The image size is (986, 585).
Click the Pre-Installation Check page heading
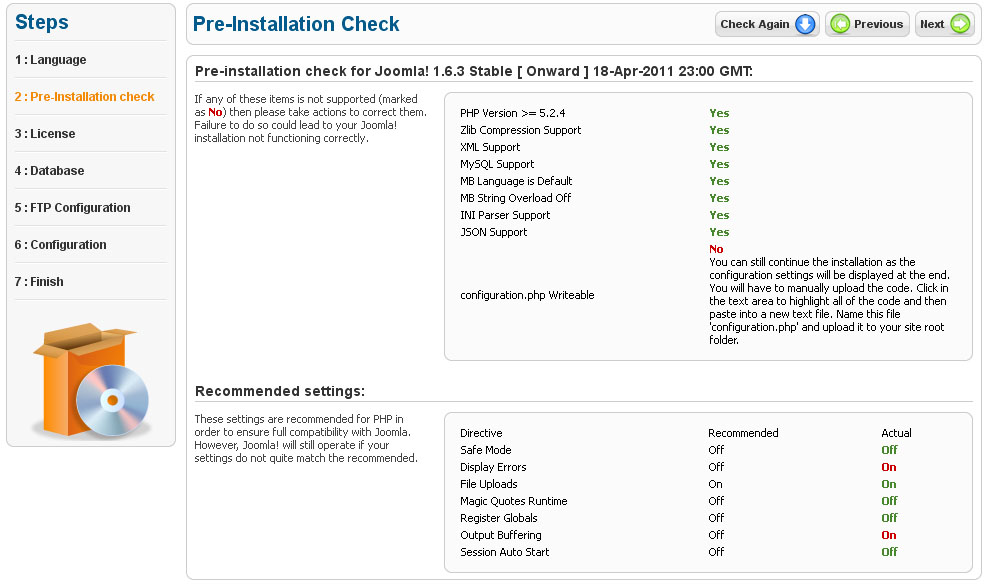pos(296,24)
